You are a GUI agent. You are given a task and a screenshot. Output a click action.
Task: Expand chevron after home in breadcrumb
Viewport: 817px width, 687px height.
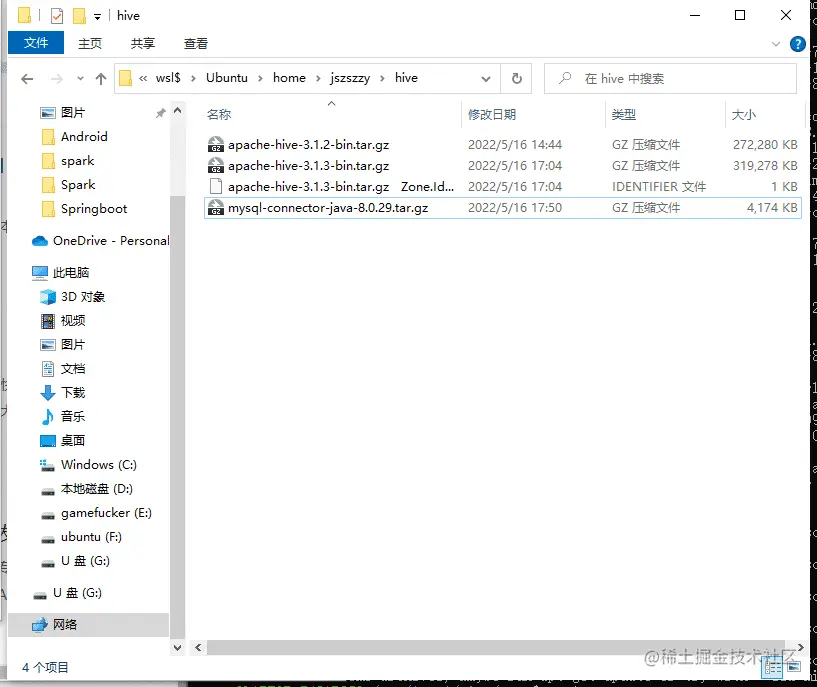pyautogui.click(x=318, y=79)
